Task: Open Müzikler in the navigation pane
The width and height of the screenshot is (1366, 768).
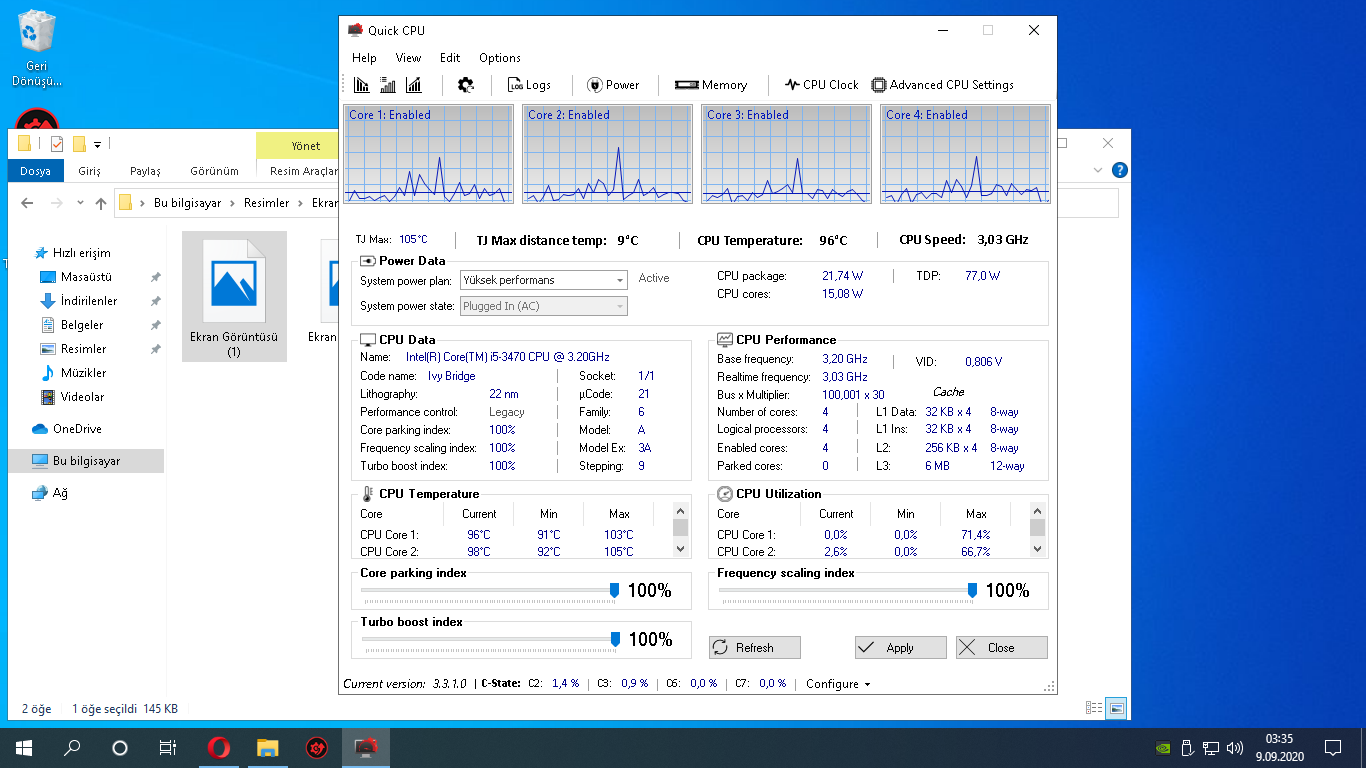Action: pos(83,373)
